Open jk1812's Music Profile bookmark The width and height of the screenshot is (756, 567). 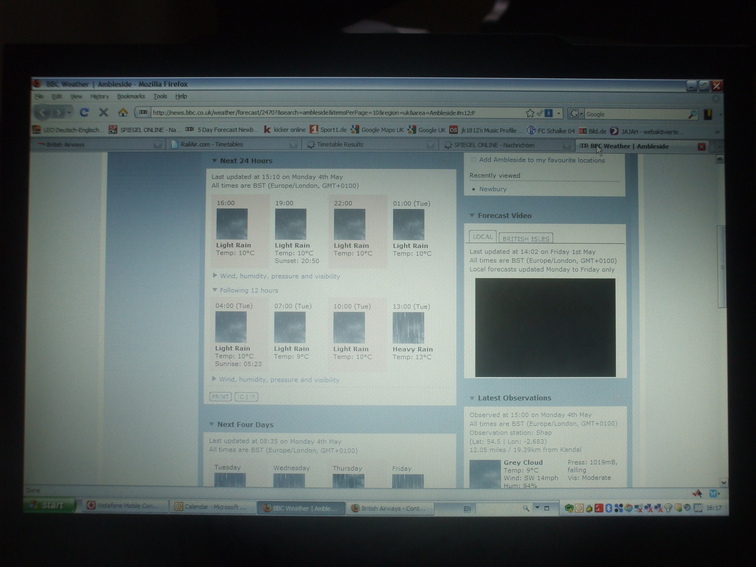486,130
